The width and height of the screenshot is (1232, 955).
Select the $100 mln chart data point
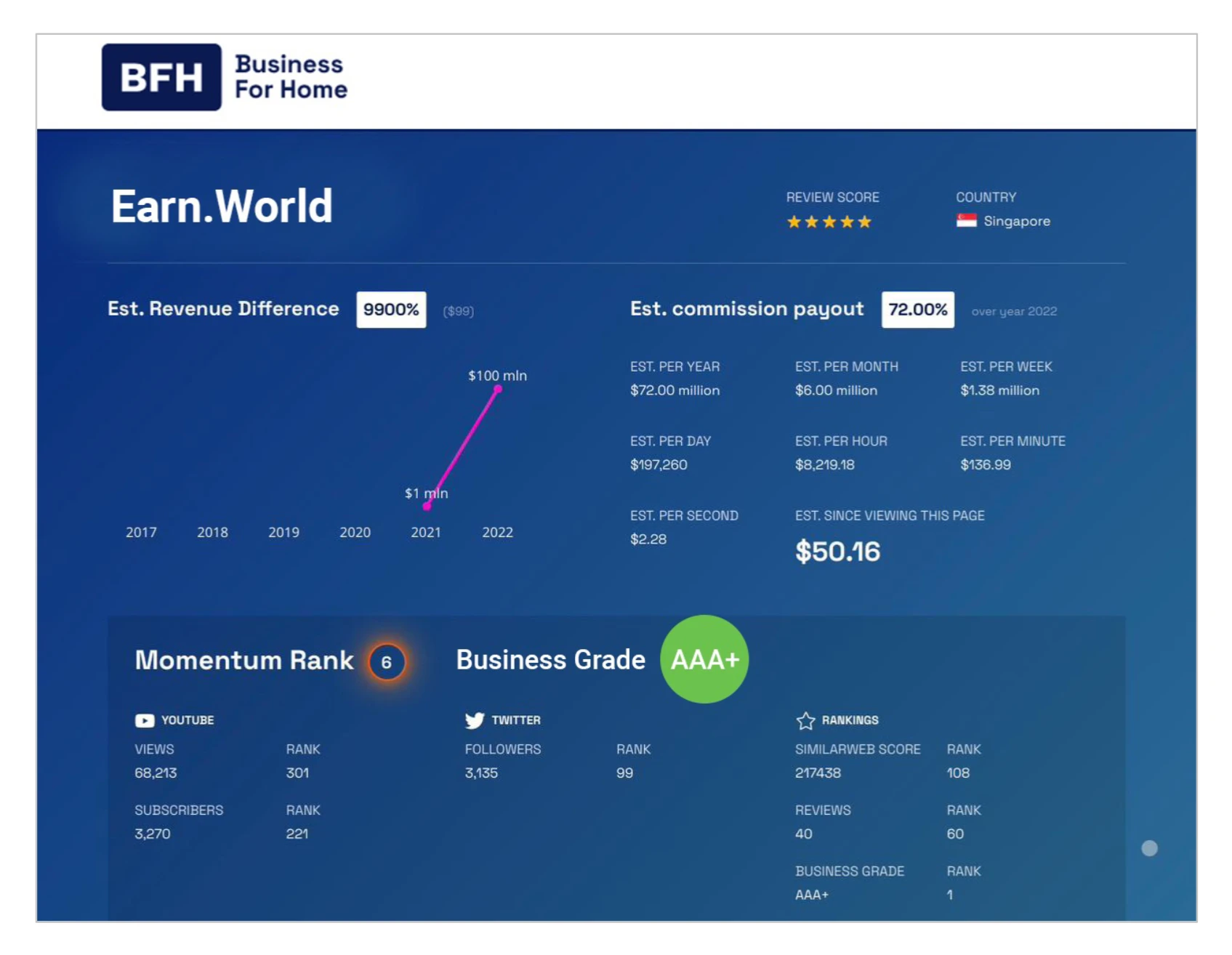pyautogui.click(x=498, y=390)
